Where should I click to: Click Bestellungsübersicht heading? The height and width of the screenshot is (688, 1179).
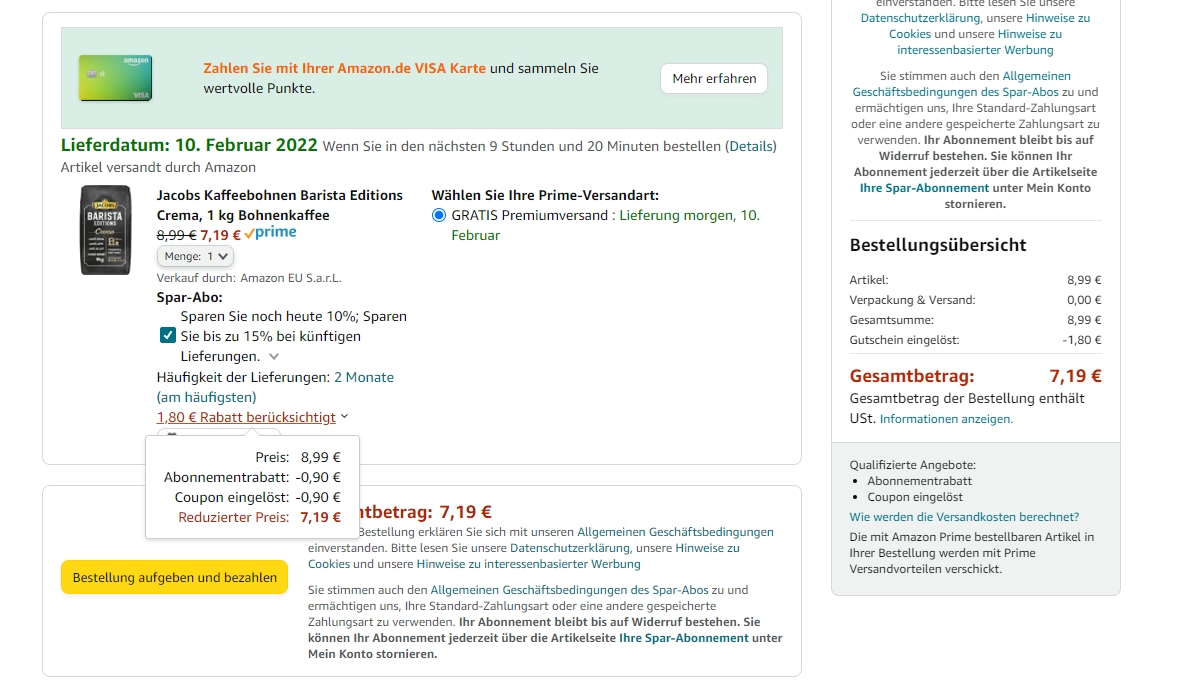click(x=938, y=245)
